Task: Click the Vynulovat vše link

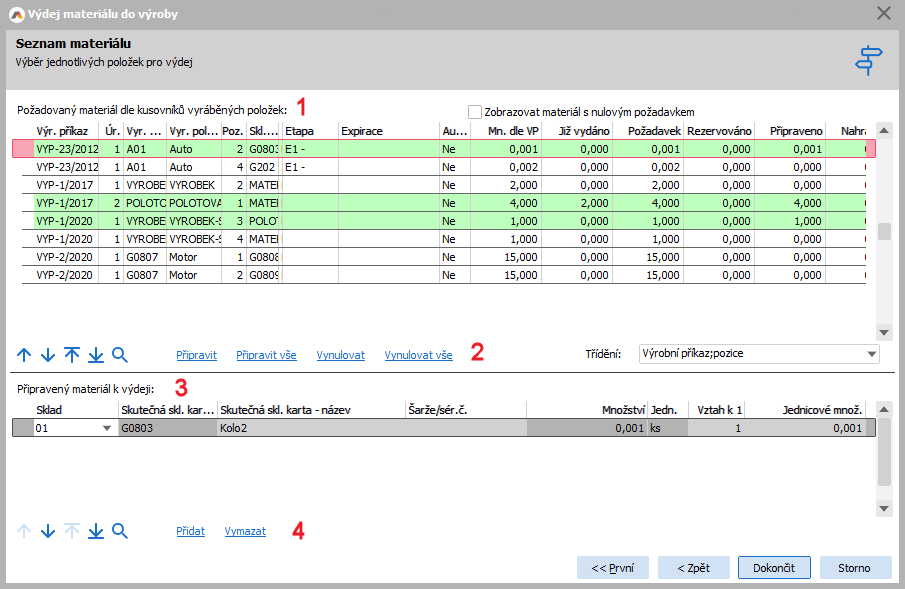Action: click(418, 355)
